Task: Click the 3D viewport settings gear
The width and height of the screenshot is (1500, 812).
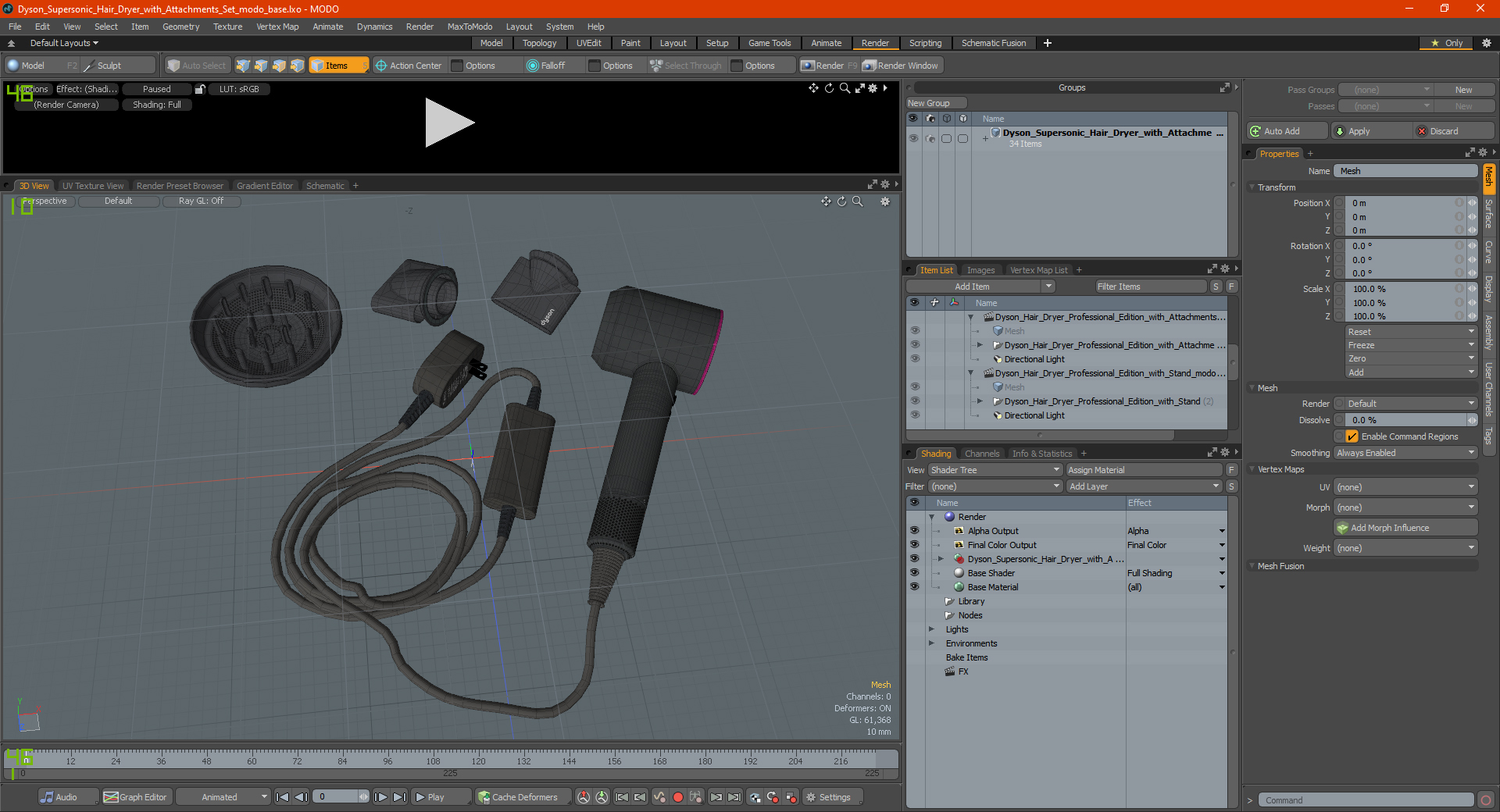Action: tap(885, 201)
